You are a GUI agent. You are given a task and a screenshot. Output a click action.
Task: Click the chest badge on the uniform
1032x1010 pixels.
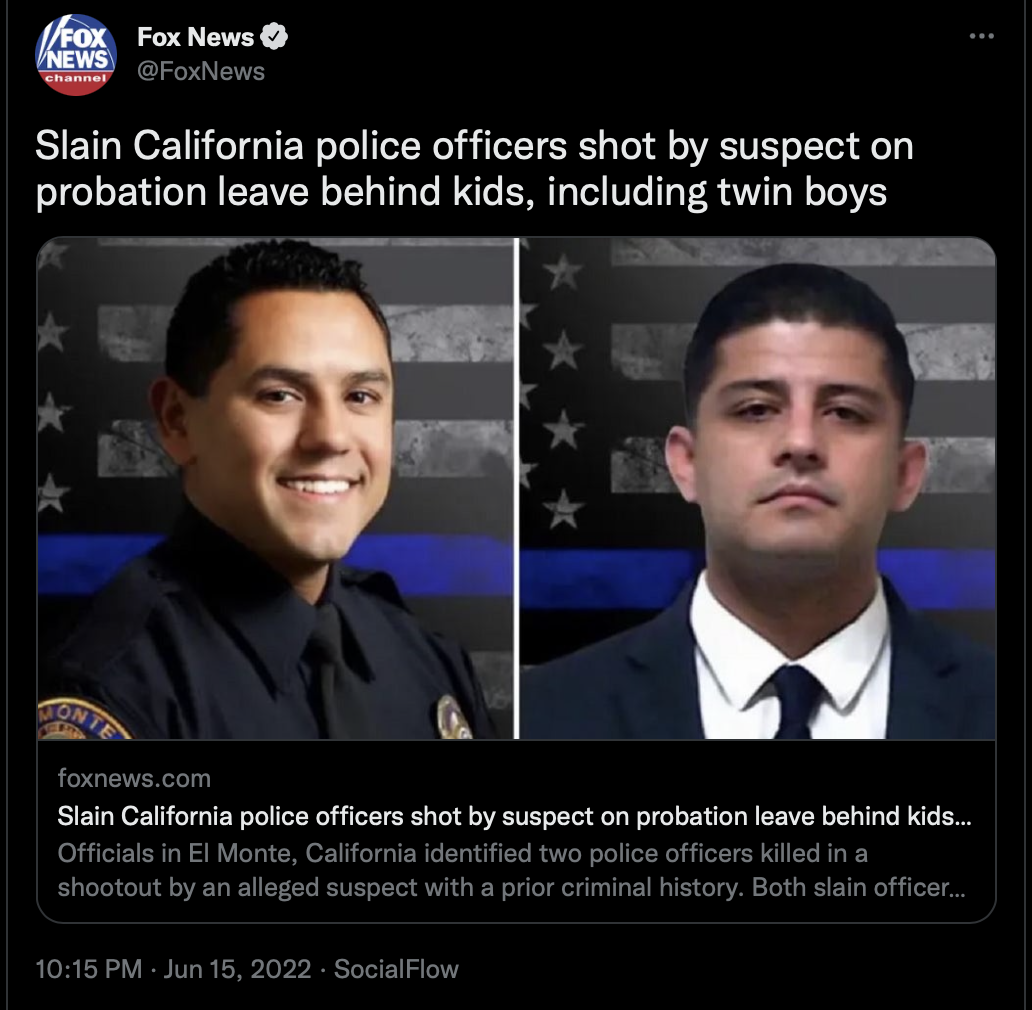click(455, 717)
